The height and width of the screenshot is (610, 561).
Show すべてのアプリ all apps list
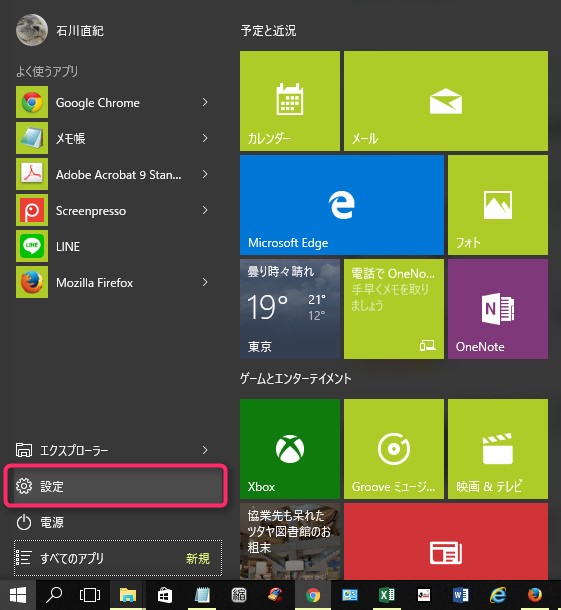pyautogui.click(x=118, y=558)
